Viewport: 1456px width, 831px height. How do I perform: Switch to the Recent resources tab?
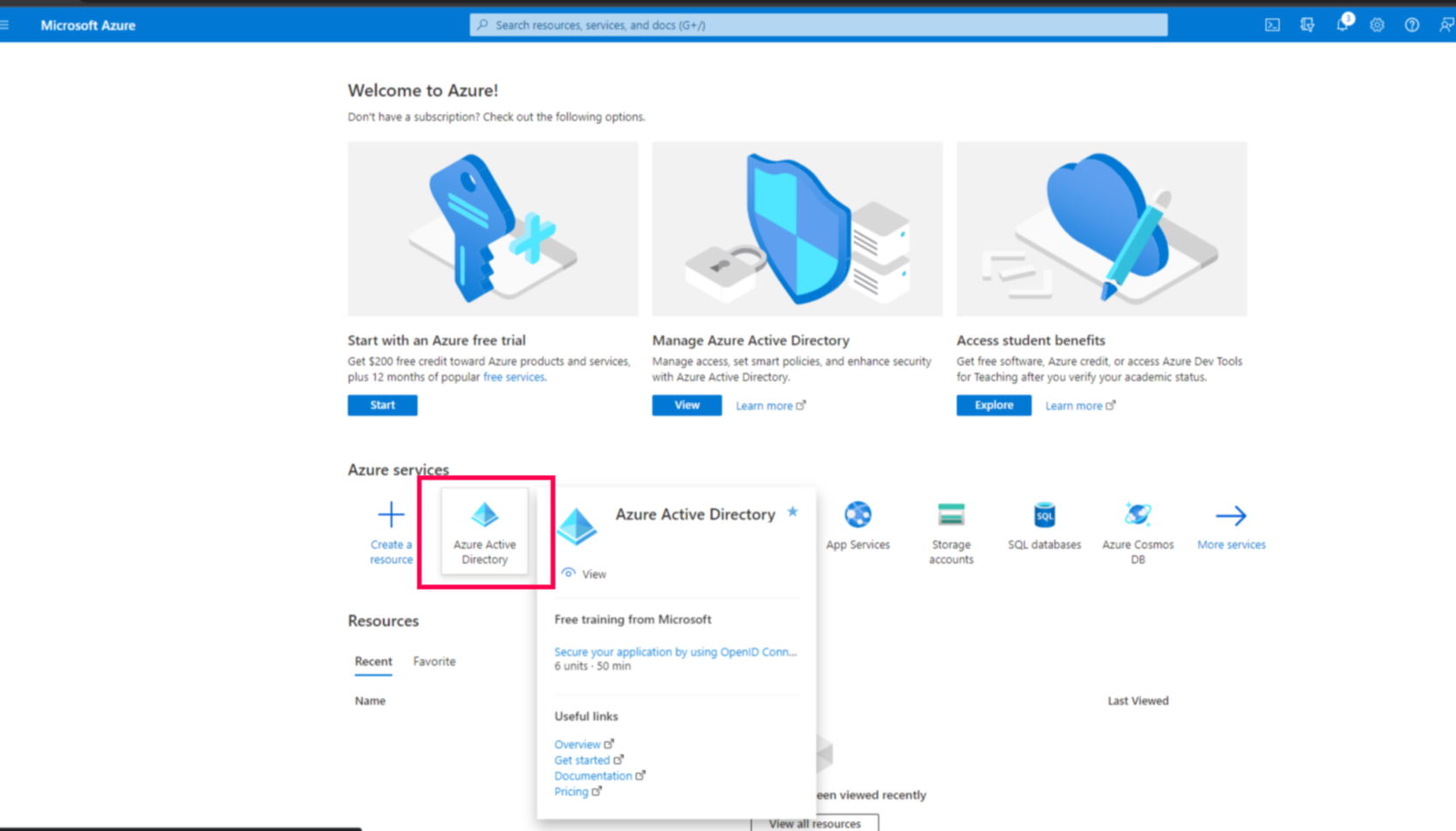tap(373, 662)
